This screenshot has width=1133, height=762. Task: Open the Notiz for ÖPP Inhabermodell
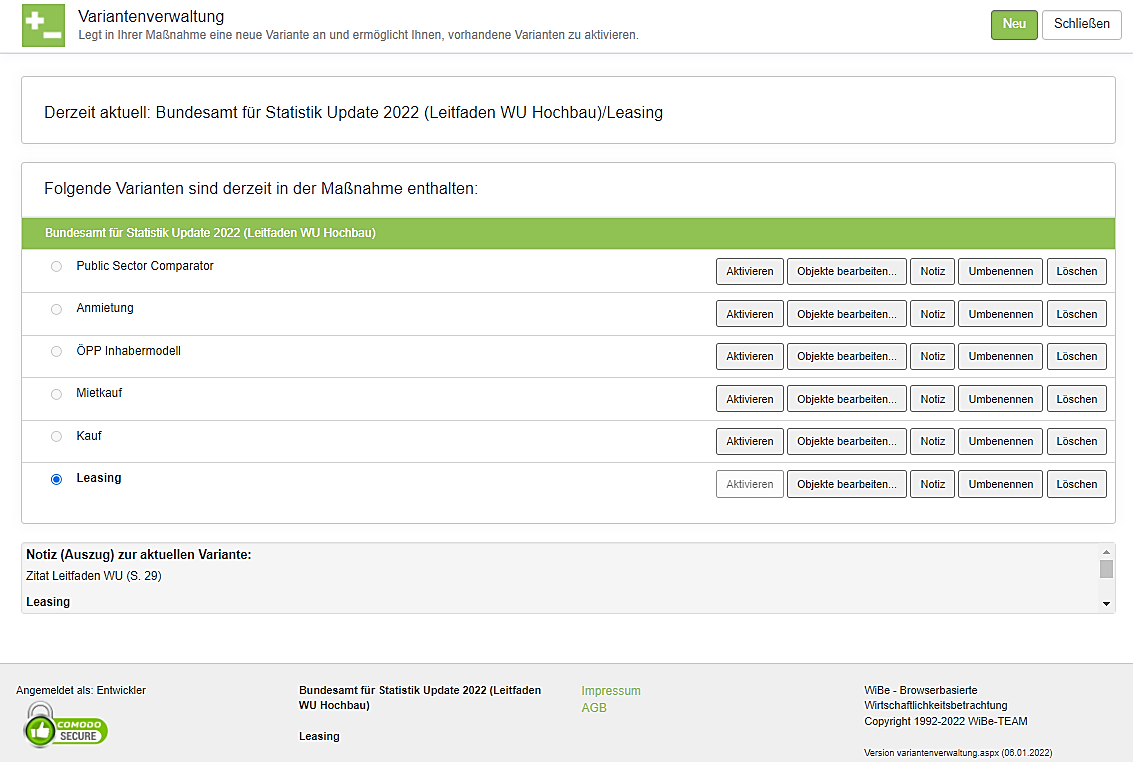point(932,357)
